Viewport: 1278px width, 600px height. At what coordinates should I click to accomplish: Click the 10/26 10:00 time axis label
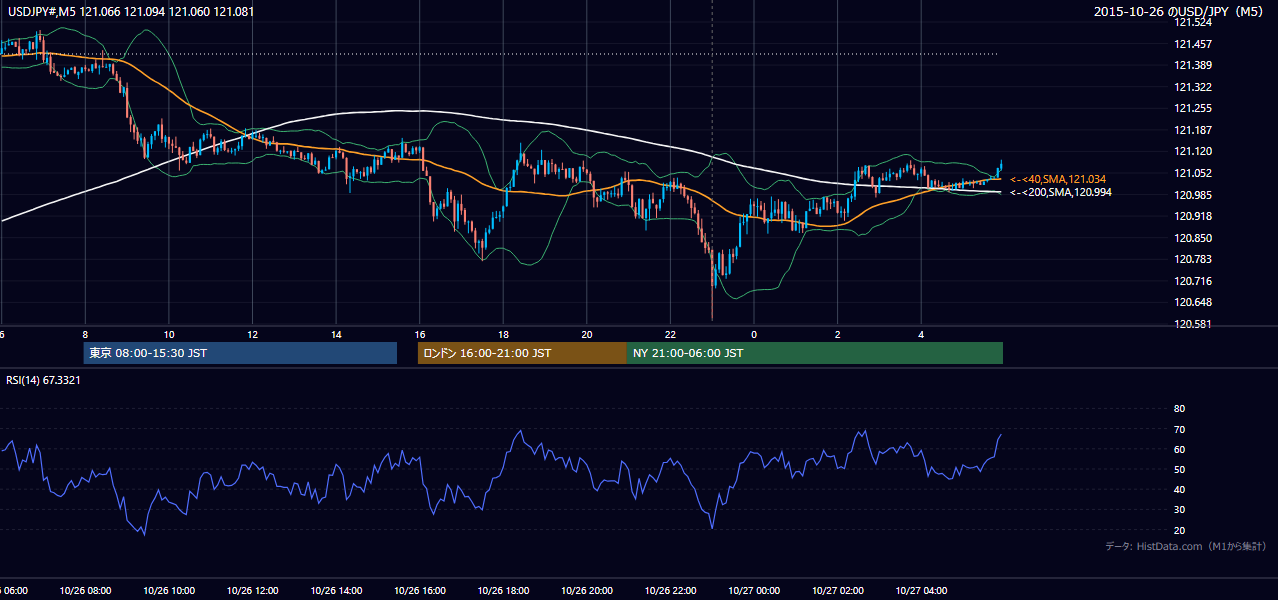pyautogui.click(x=169, y=590)
